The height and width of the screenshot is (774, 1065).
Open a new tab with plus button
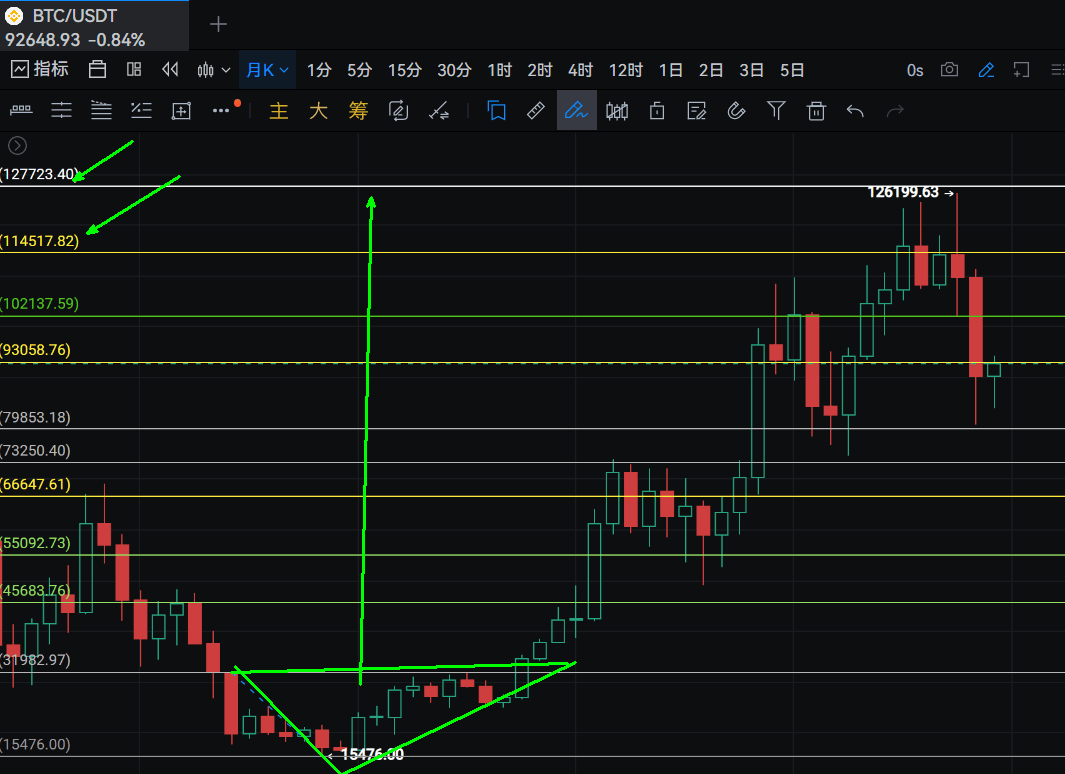point(218,24)
